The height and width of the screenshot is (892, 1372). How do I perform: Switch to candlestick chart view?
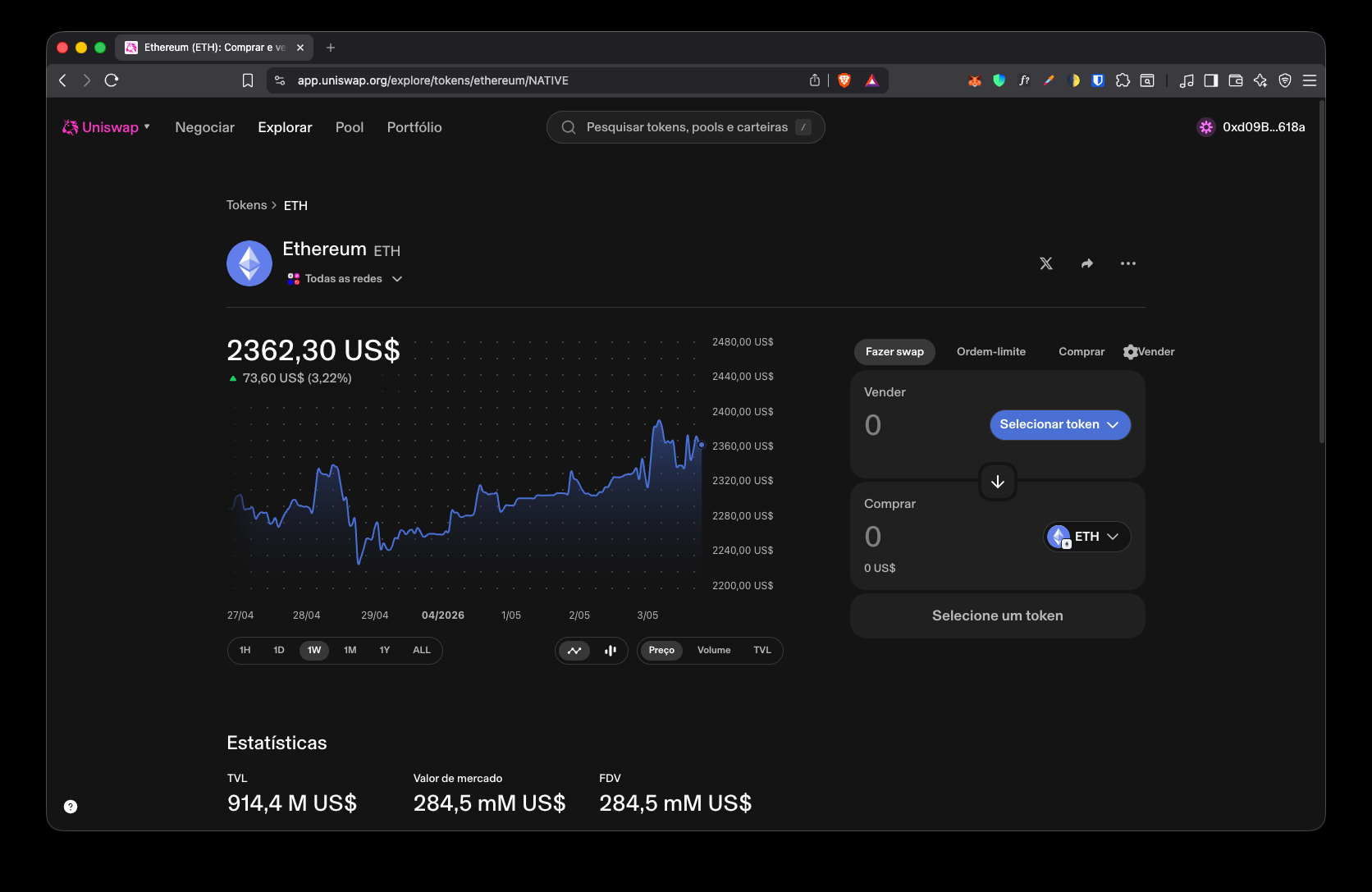tap(611, 651)
